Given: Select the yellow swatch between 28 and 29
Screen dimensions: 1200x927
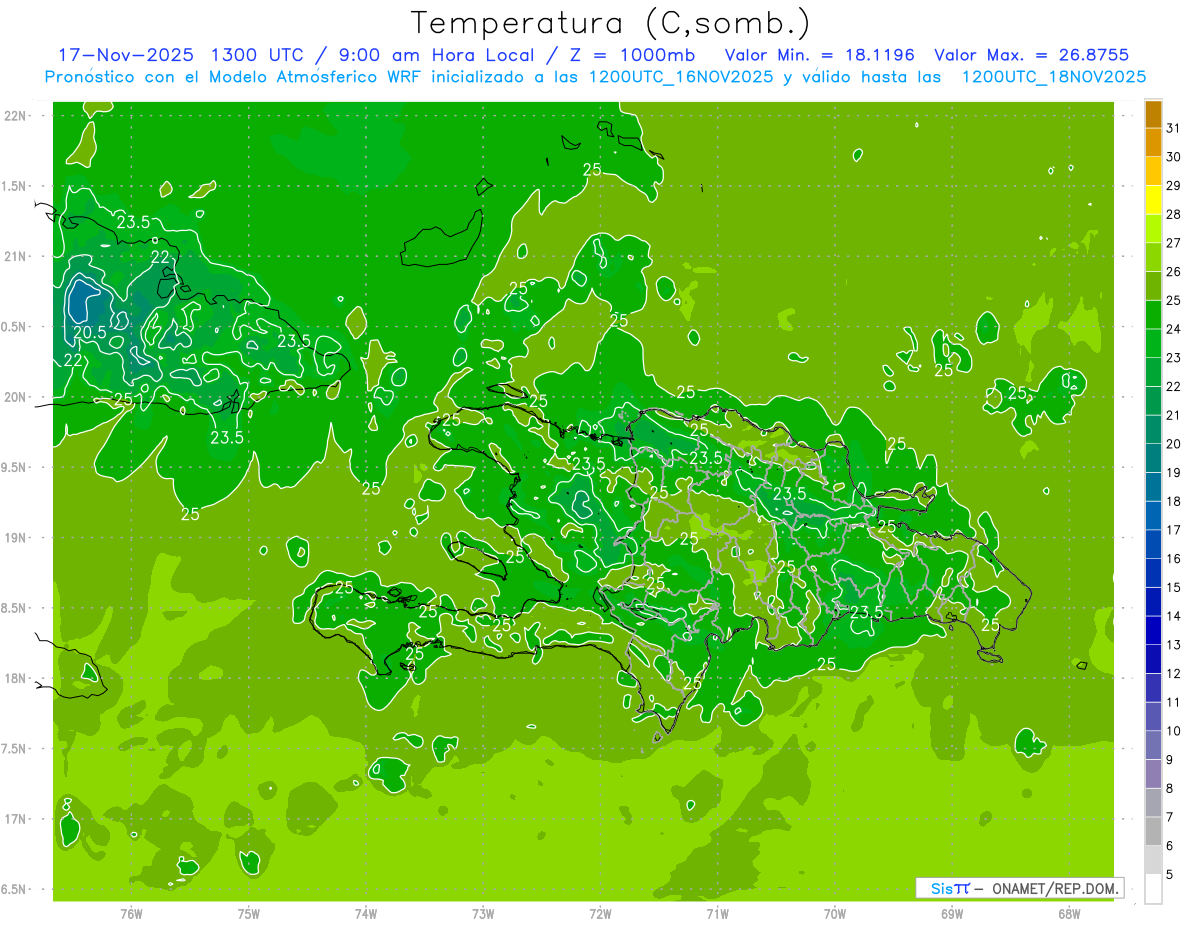Looking at the screenshot, I should (x=1153, y=200).
